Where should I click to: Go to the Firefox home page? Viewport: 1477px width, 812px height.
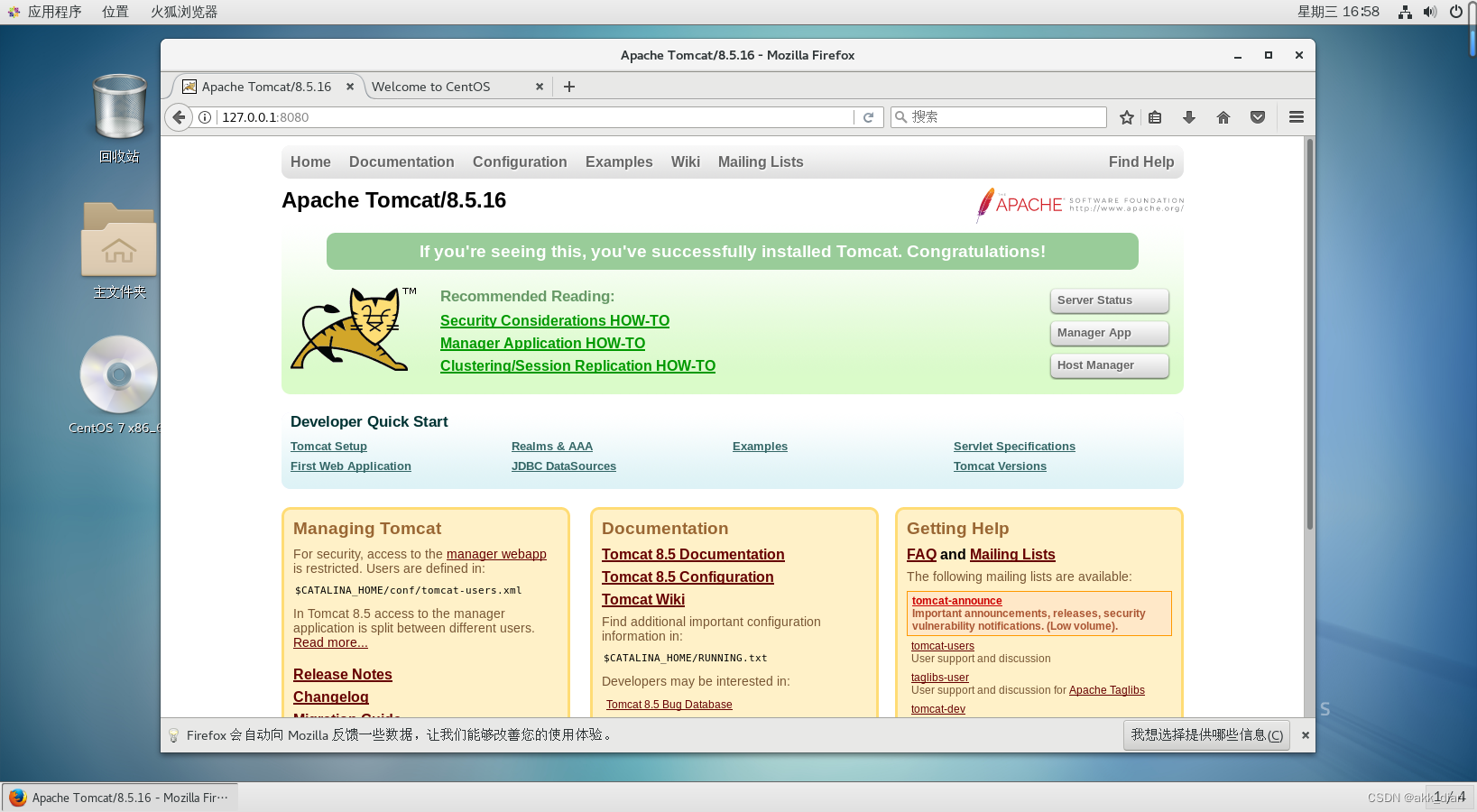(1223, 116)
